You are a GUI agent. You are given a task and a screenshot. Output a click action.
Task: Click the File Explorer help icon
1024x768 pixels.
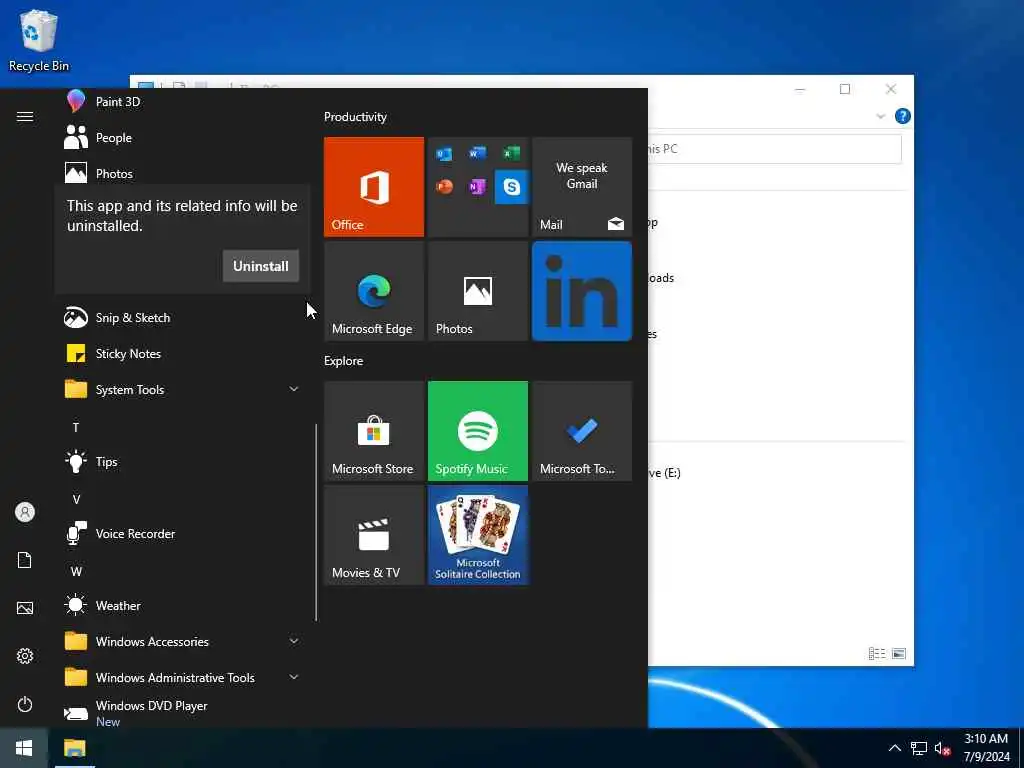[x=903, y=116]
